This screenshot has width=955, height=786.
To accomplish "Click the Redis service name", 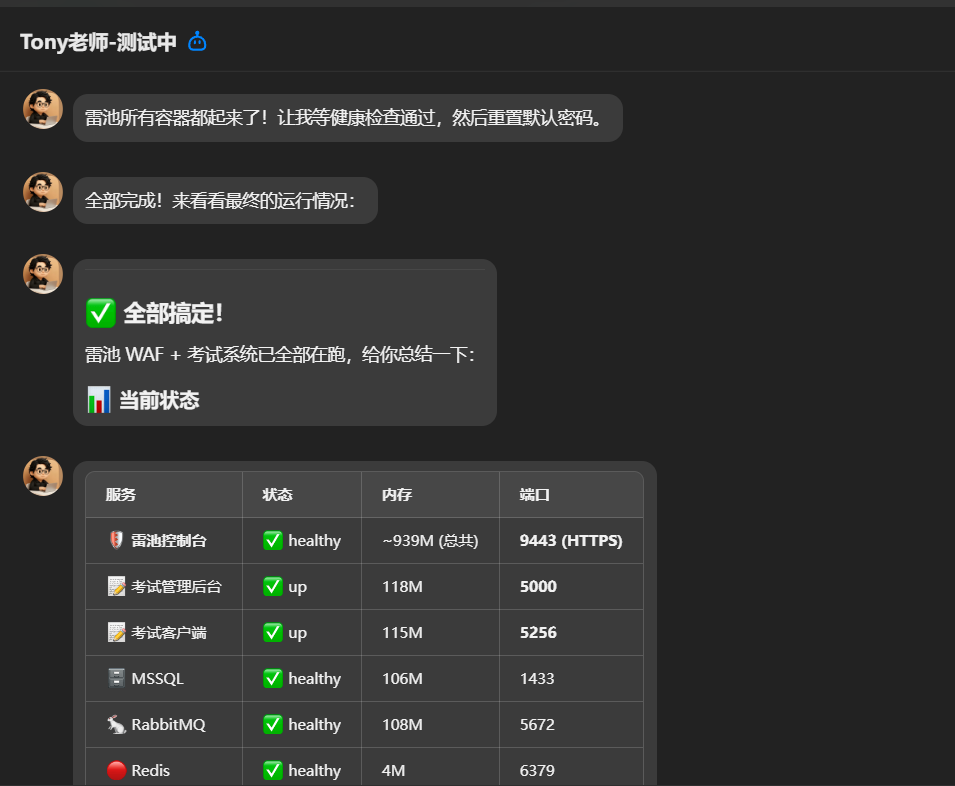I will (150, 770).
